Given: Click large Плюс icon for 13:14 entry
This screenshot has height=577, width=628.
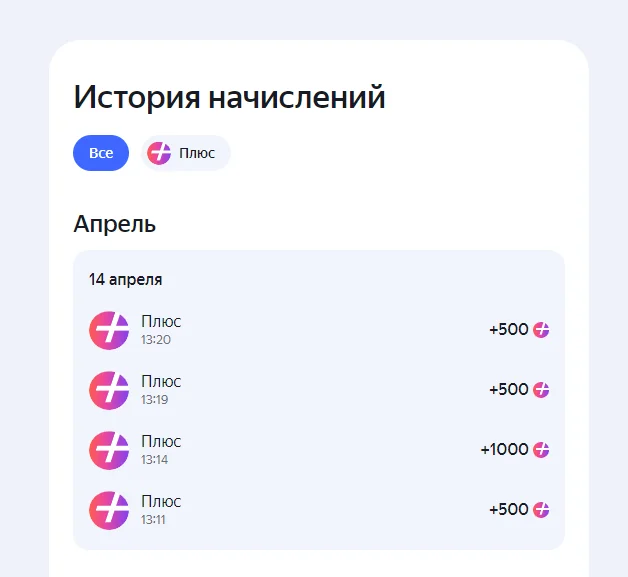Looking at the screenshot, I should (109, 450).
